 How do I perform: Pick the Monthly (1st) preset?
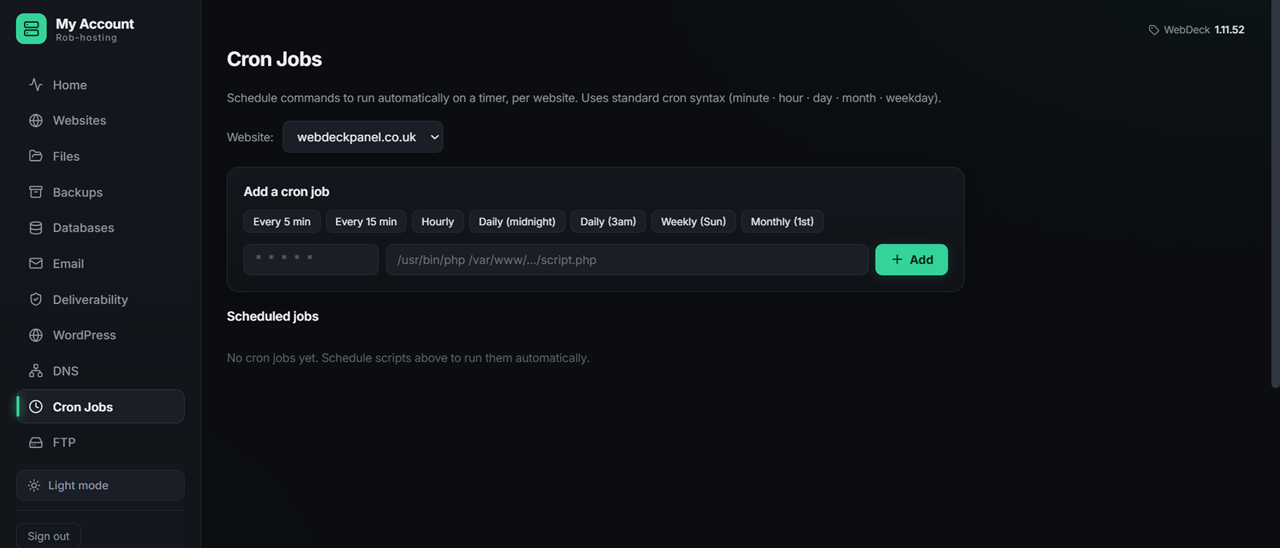pos(782,221)
